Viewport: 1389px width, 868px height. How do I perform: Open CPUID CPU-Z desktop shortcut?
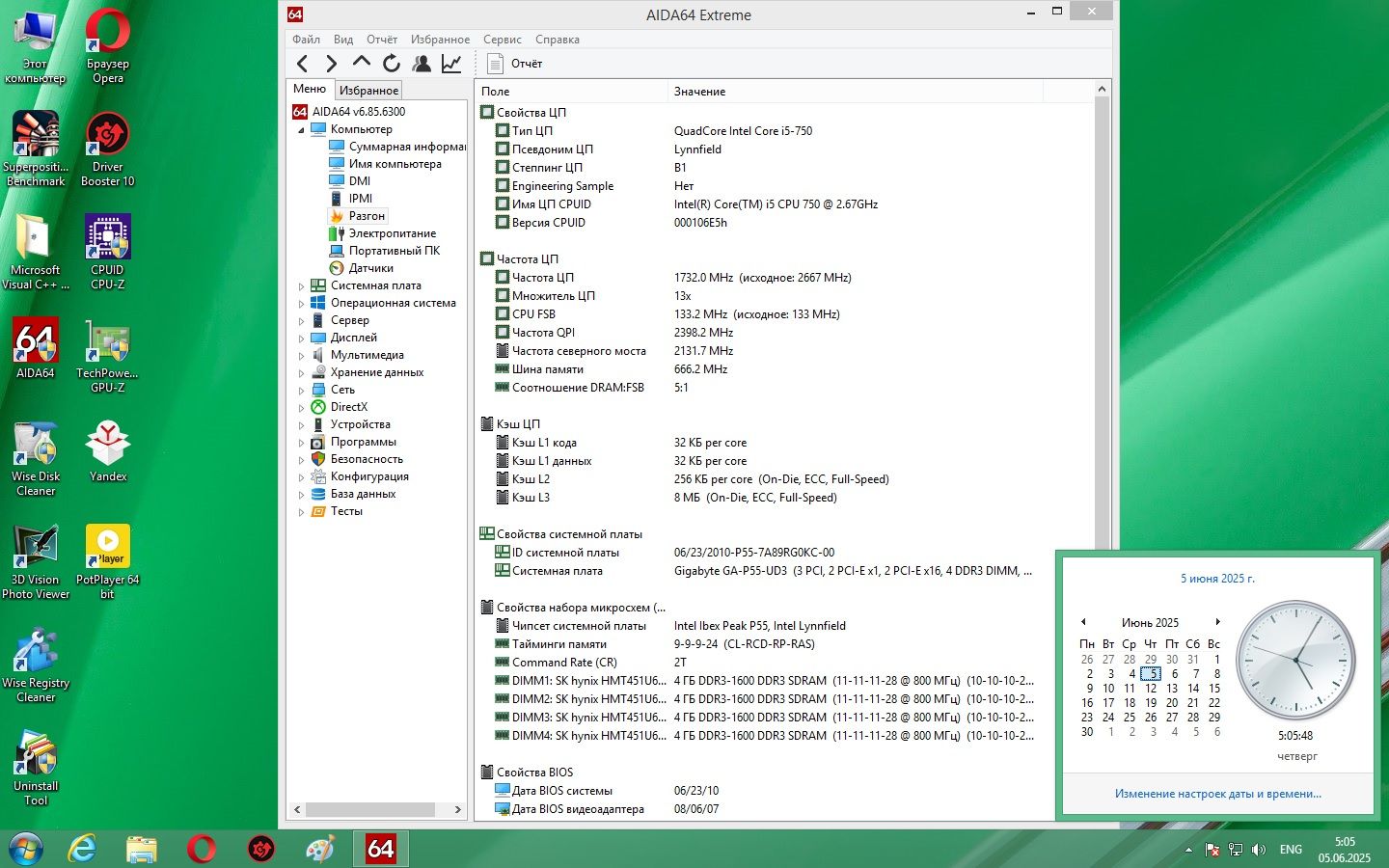click(x=107, y=253)
